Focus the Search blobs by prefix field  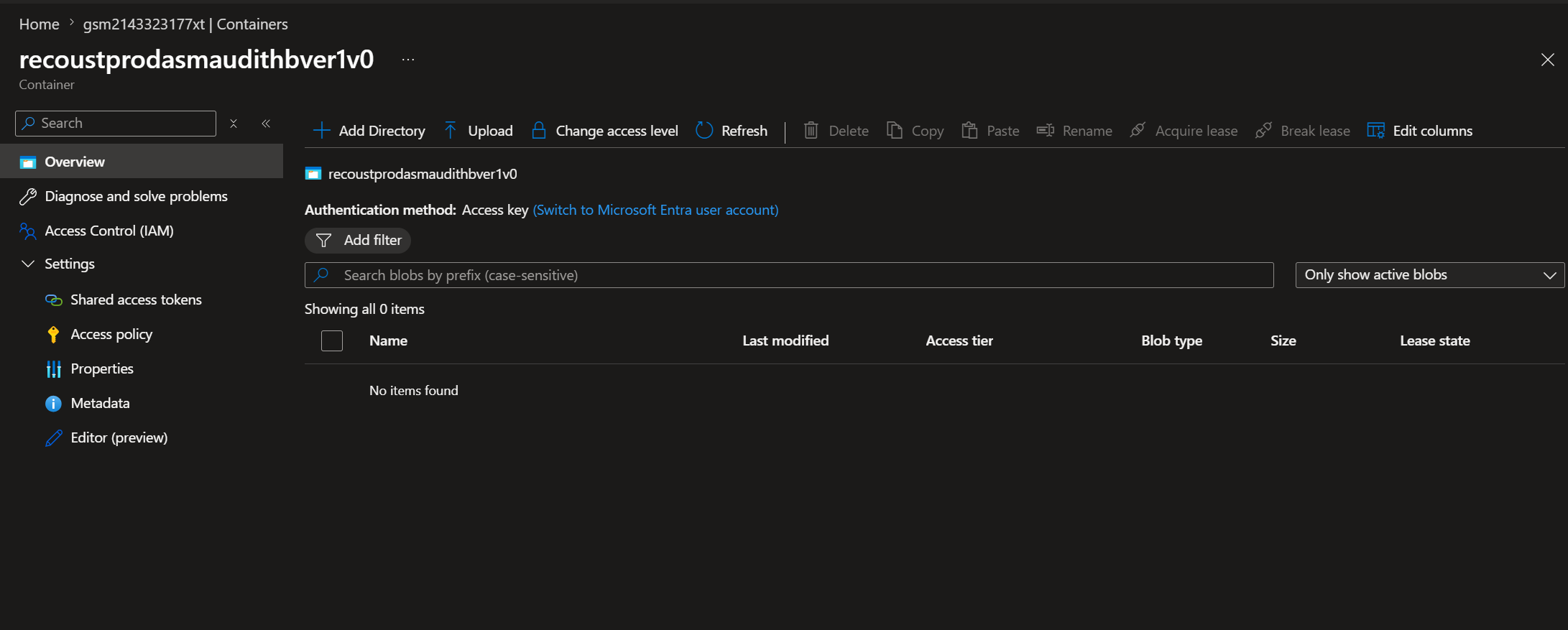pyautogui.click(x=789, y=275)
